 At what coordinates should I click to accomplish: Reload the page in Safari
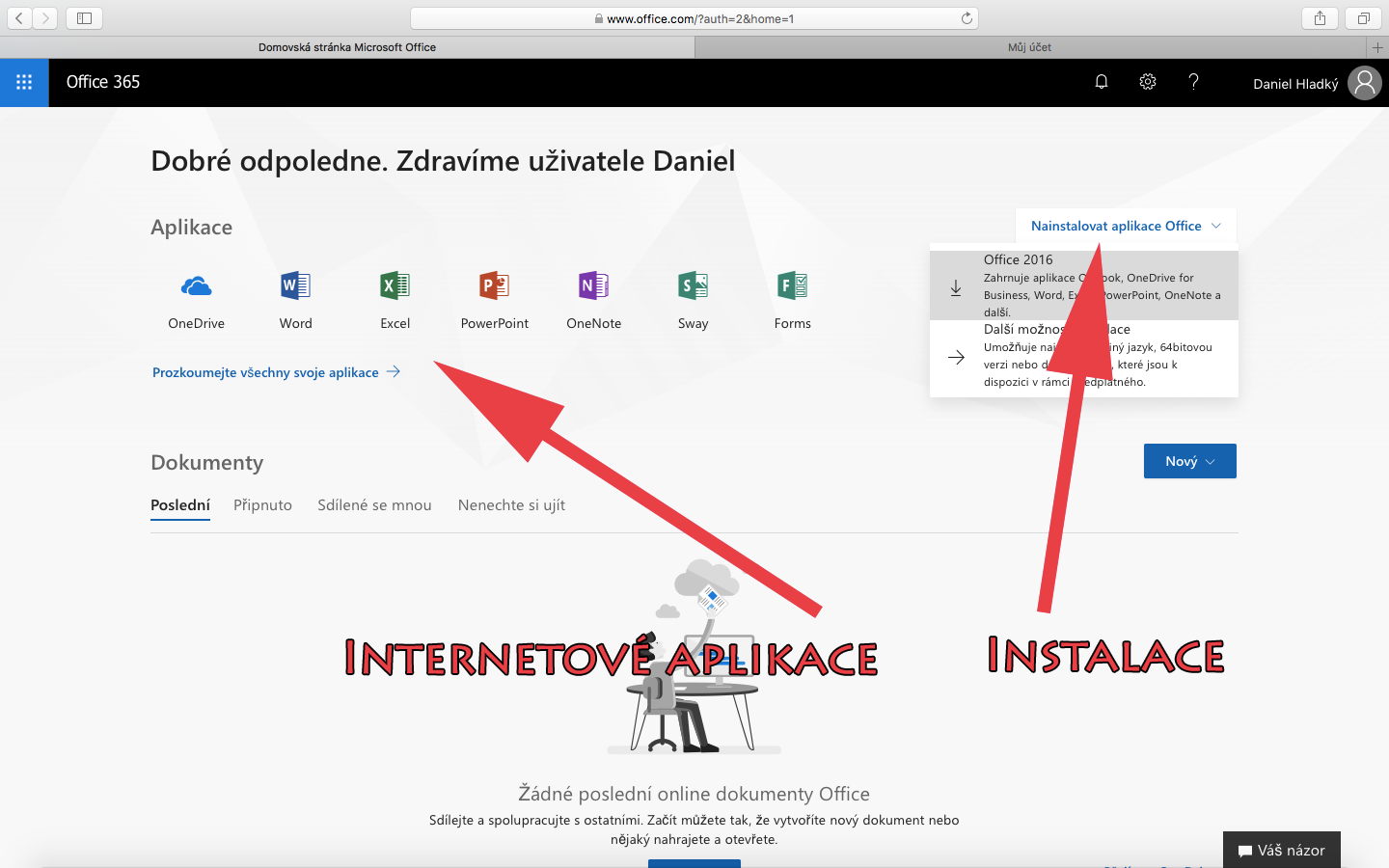[x=967, y=18]
